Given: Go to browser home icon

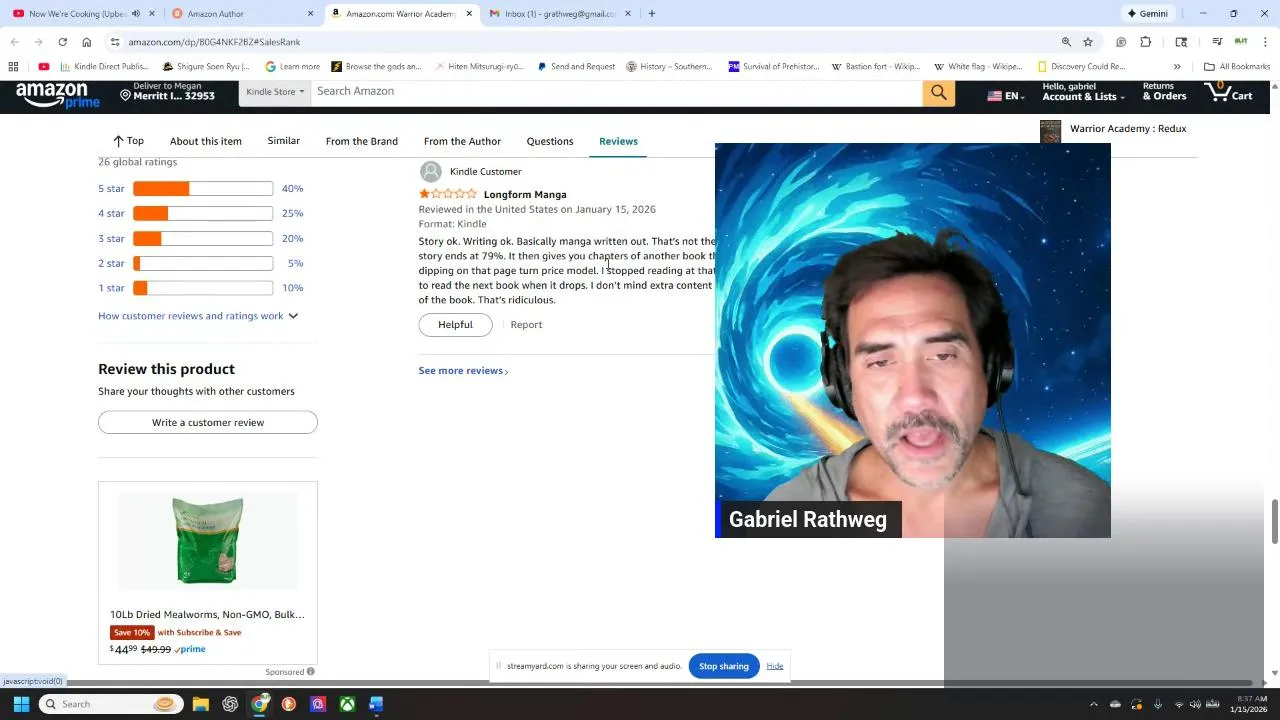Looking at the screenshot, I should click(87, 42).
